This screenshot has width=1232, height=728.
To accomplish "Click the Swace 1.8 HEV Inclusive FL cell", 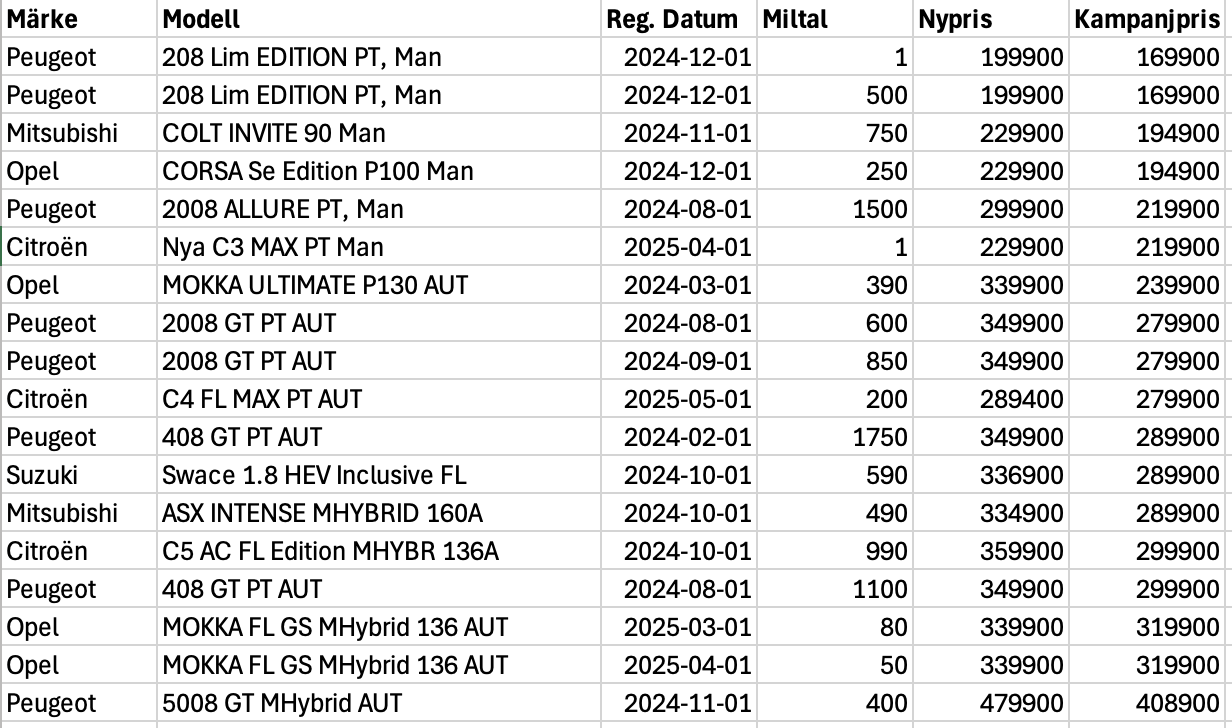I will 379,475.
